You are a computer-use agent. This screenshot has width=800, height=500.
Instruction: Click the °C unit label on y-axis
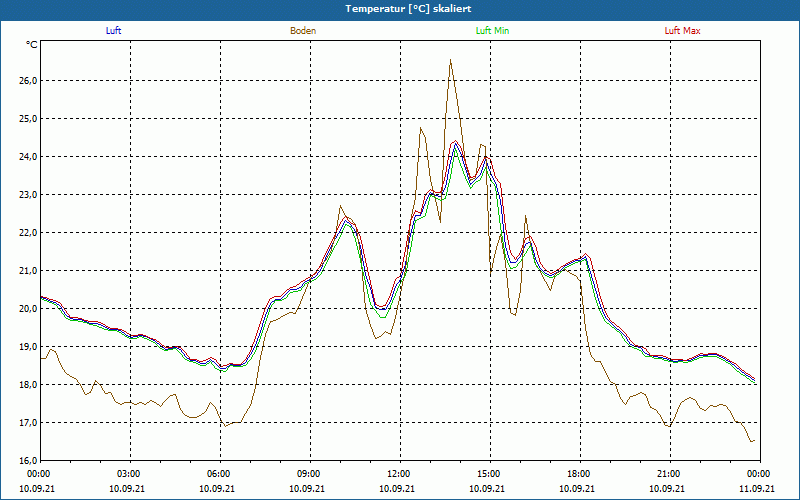tap(32, 45)
